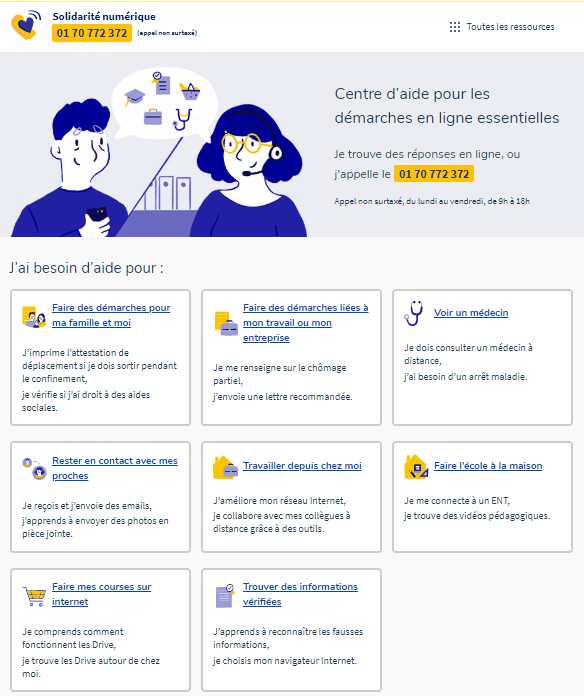
Task: Click the family and me card icon
Action: click(34, 316)
